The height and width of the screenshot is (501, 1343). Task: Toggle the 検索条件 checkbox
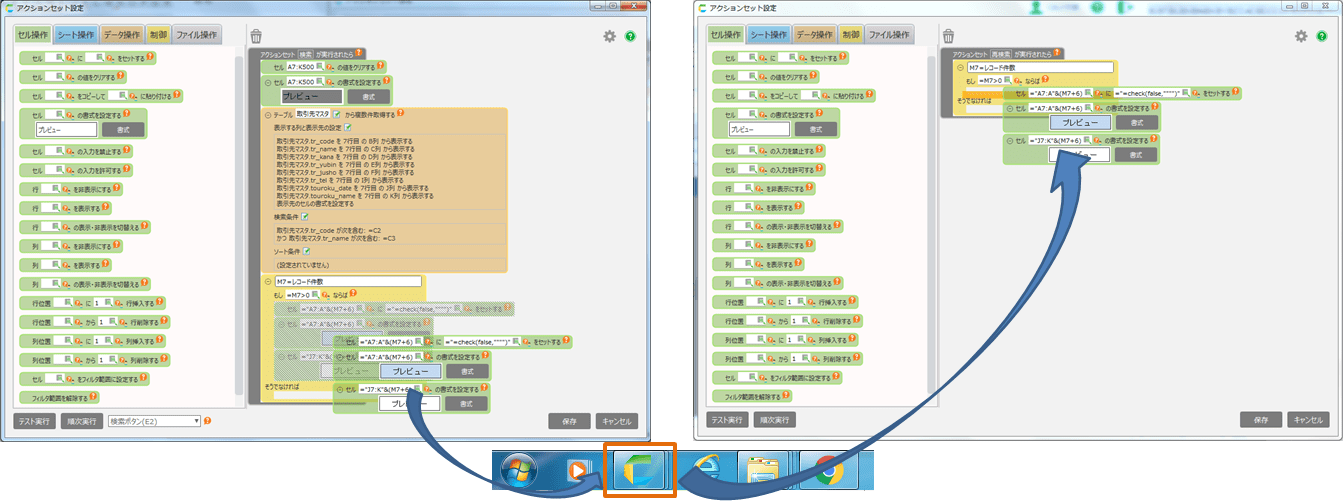click(x=306, y=216)
